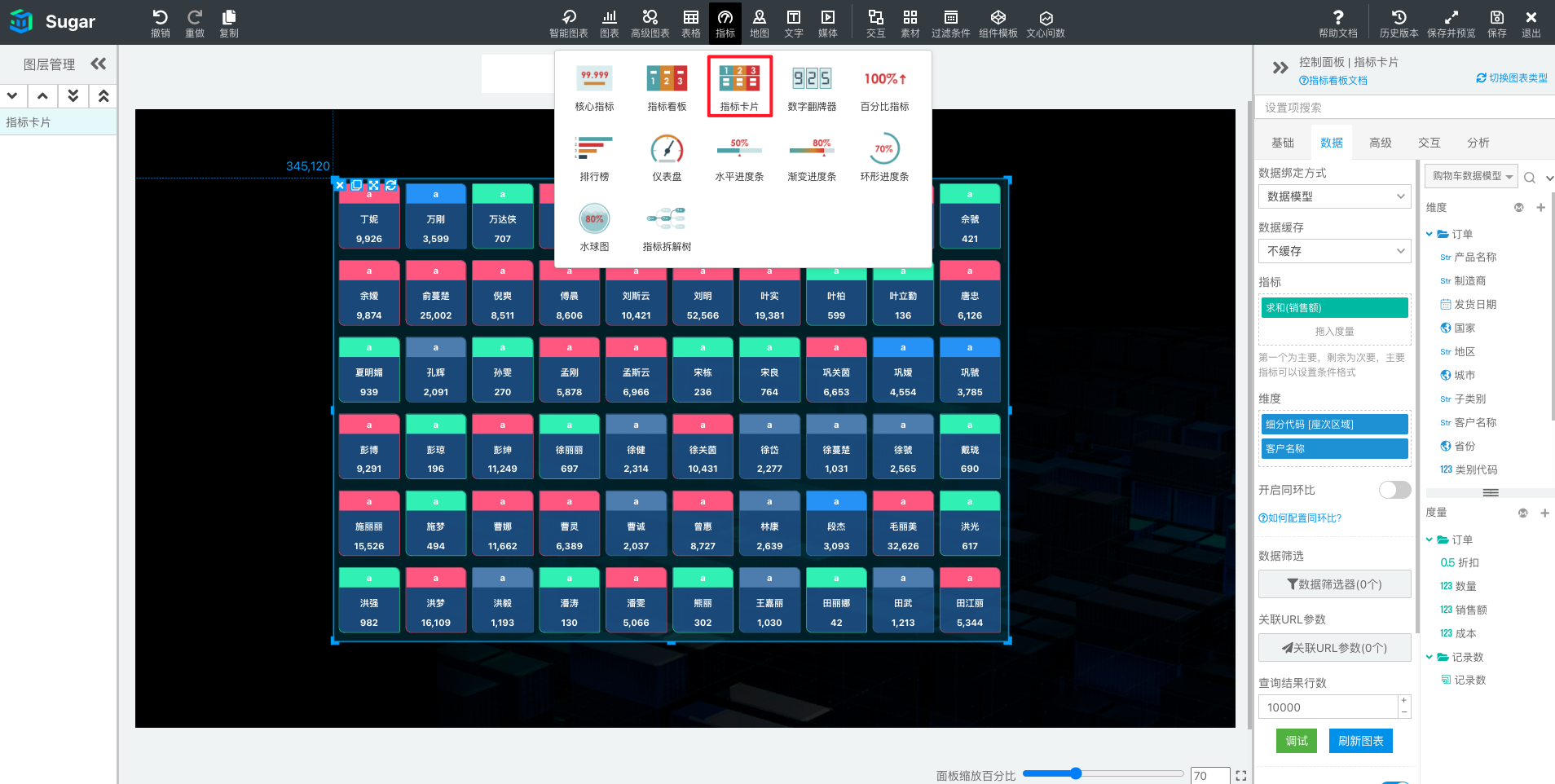Collapse the control panel with double-chevron
This screenshot has height=784, width=1555.
click(x=1280, y=68)
